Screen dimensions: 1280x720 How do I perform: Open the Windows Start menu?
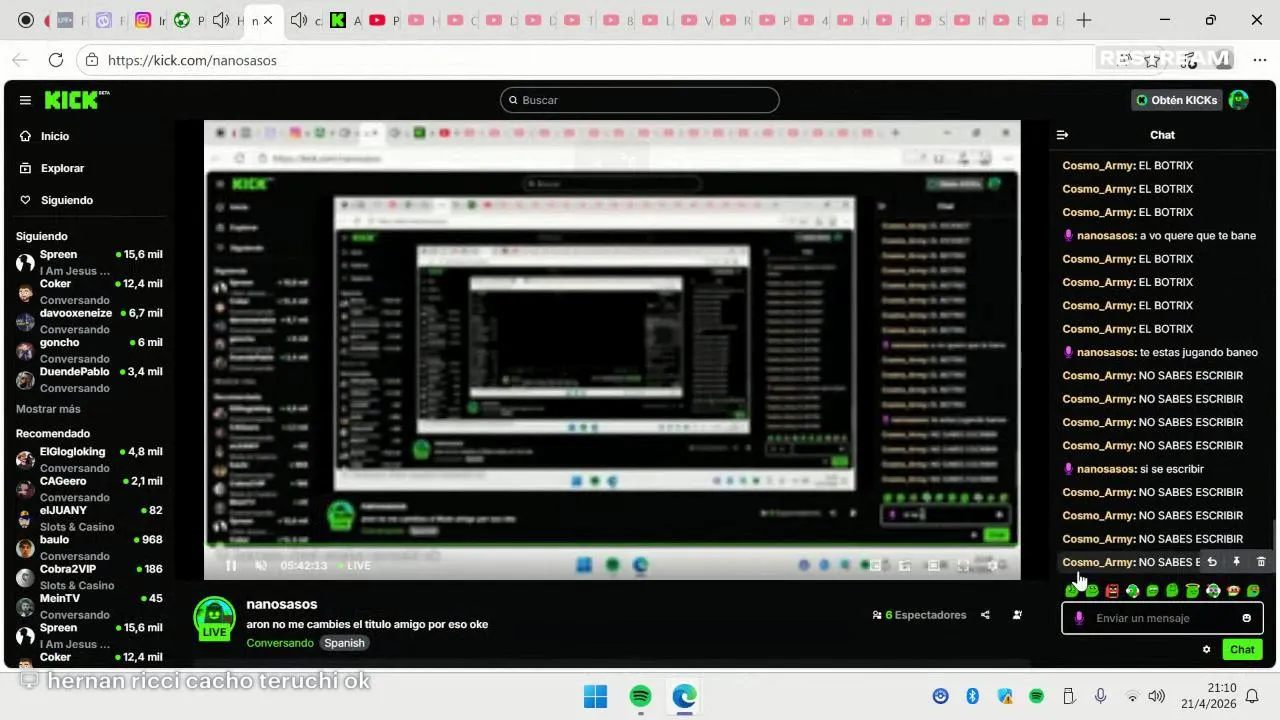[x=595, y=696]
